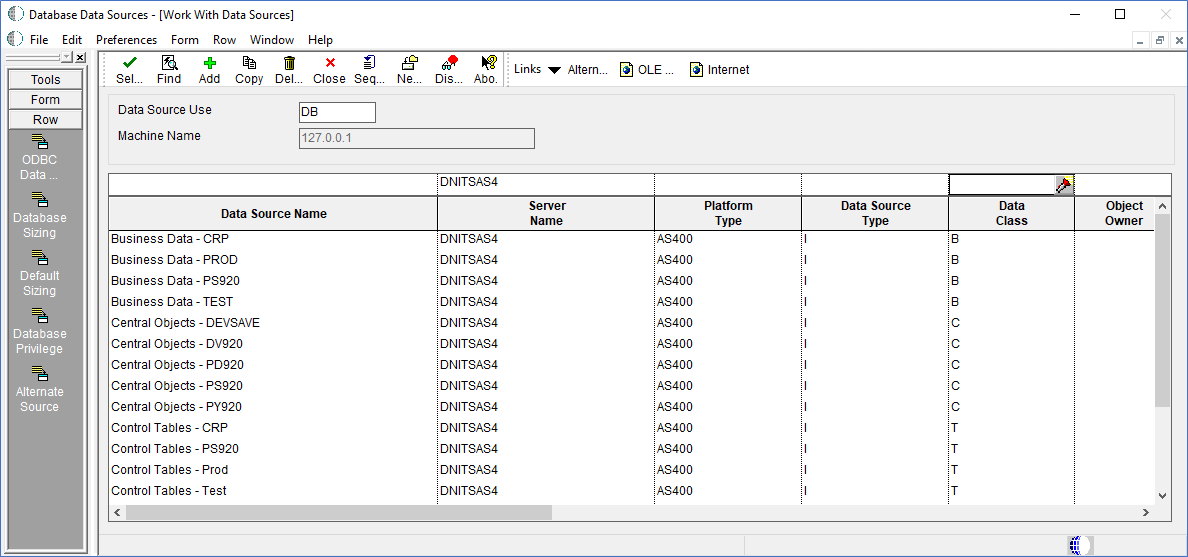The image size is (1188, 557).
Task: Click the Internet link in toolbar
Action: coord(719,70)
